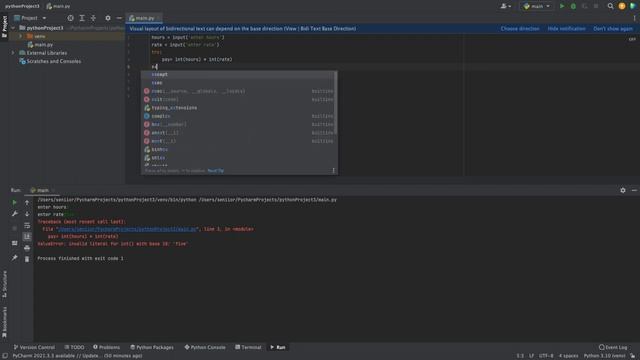The height and width of the screenshot is (360, 640).
Task: Clear all console output trash icon
Action: 27,259
